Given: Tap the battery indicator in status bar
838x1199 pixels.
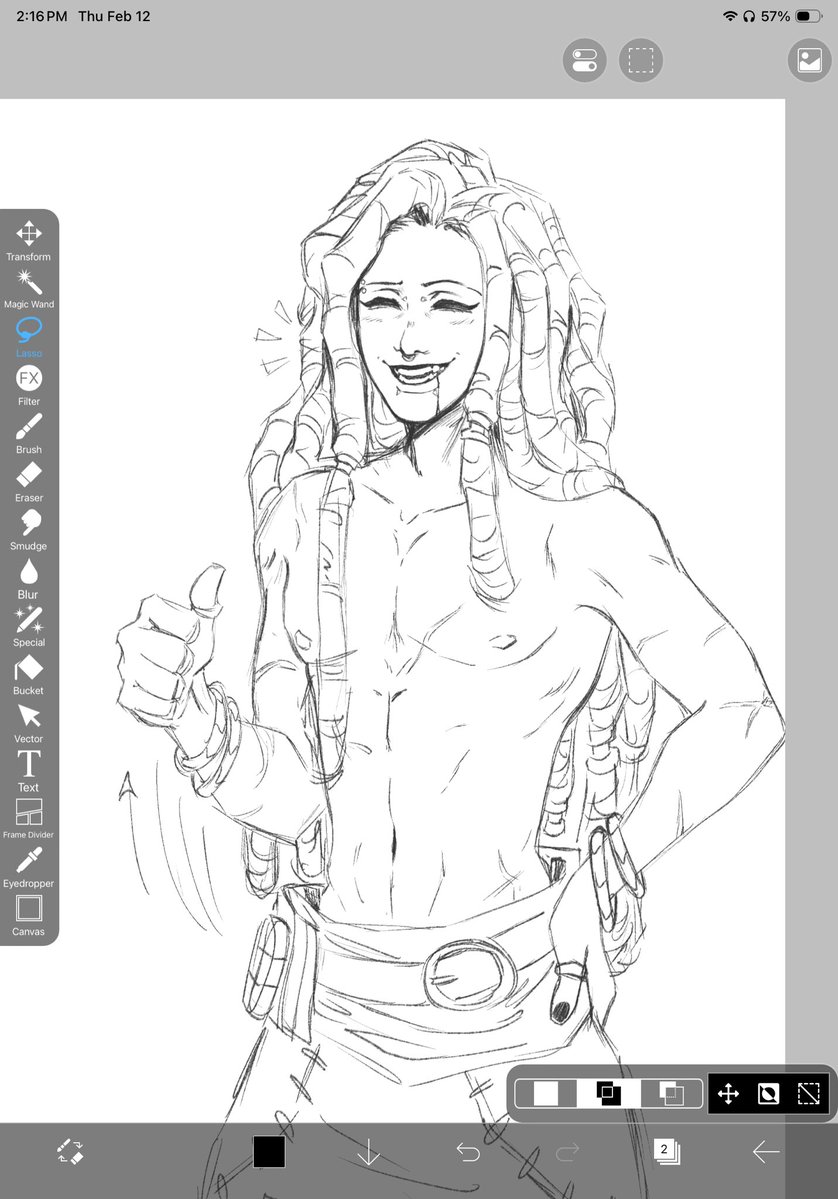Looking at the screenshot, I should pyautogui.click(x=808, y=16).
